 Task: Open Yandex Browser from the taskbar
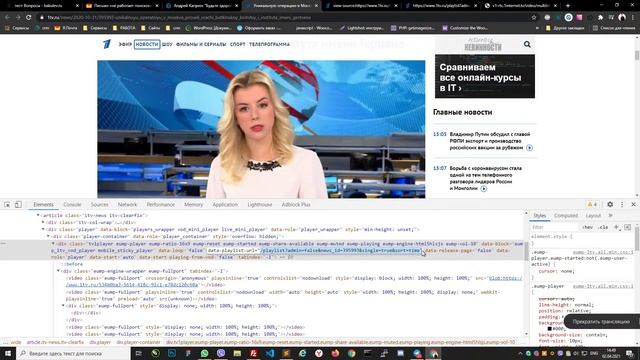[x=319, y=353]
